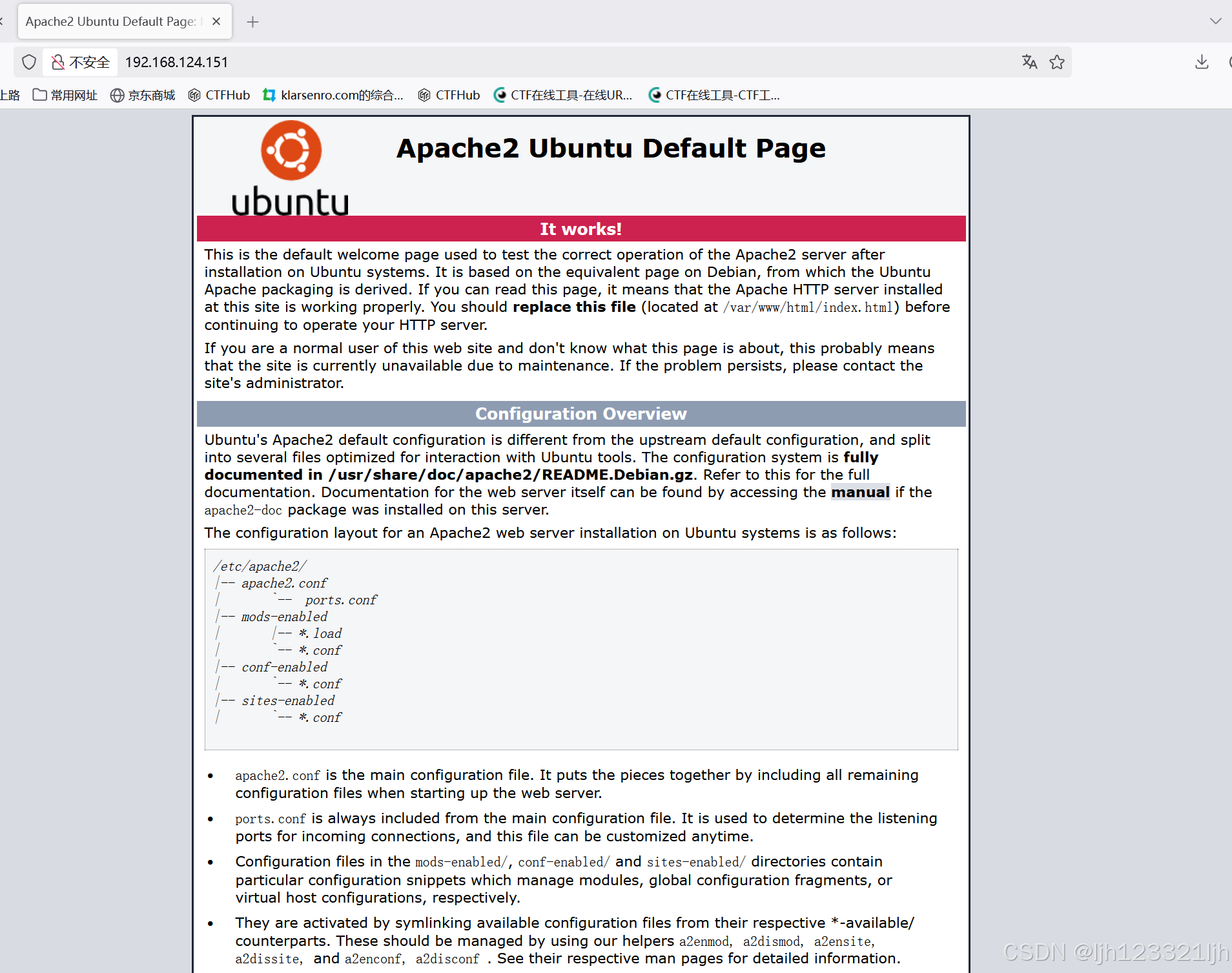Open the 京东商城 bookmark

[x=143, y=95]
